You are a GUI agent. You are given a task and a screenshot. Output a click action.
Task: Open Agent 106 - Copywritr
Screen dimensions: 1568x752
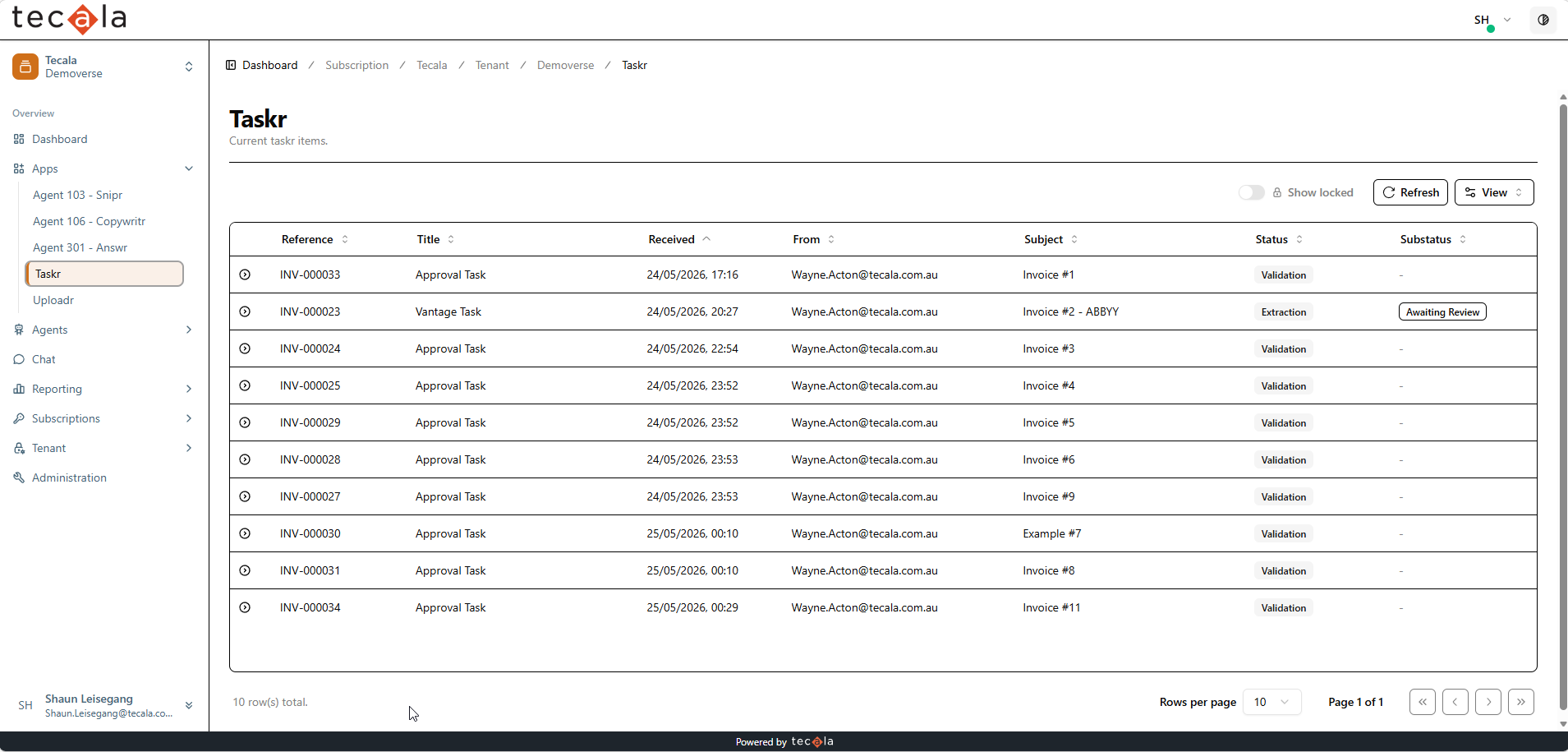click(x=89, y=221)
